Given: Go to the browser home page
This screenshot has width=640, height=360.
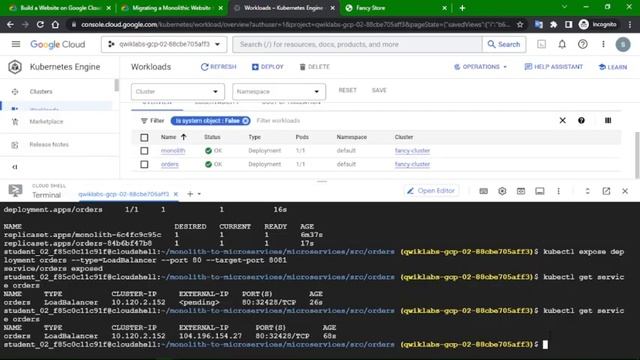Looking at the screenshot, I should coord(55,24).
